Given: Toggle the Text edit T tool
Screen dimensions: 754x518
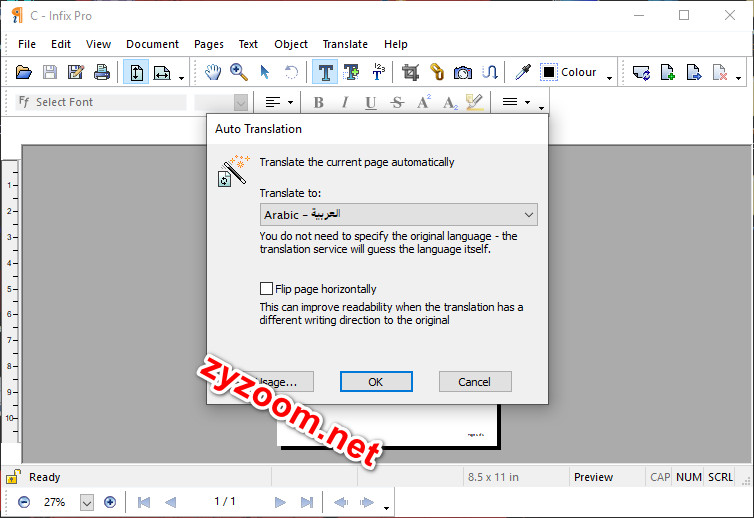Looking at the screenshot, I should [325, 73].
